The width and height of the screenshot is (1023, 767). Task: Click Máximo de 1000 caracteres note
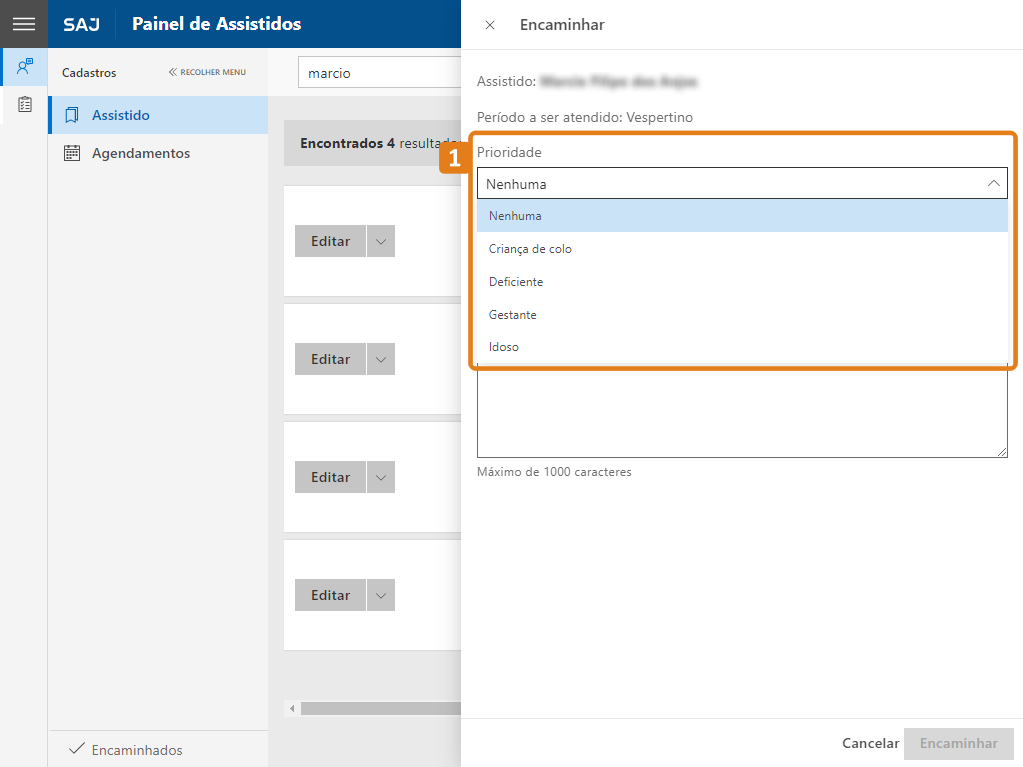click(554, 472)
